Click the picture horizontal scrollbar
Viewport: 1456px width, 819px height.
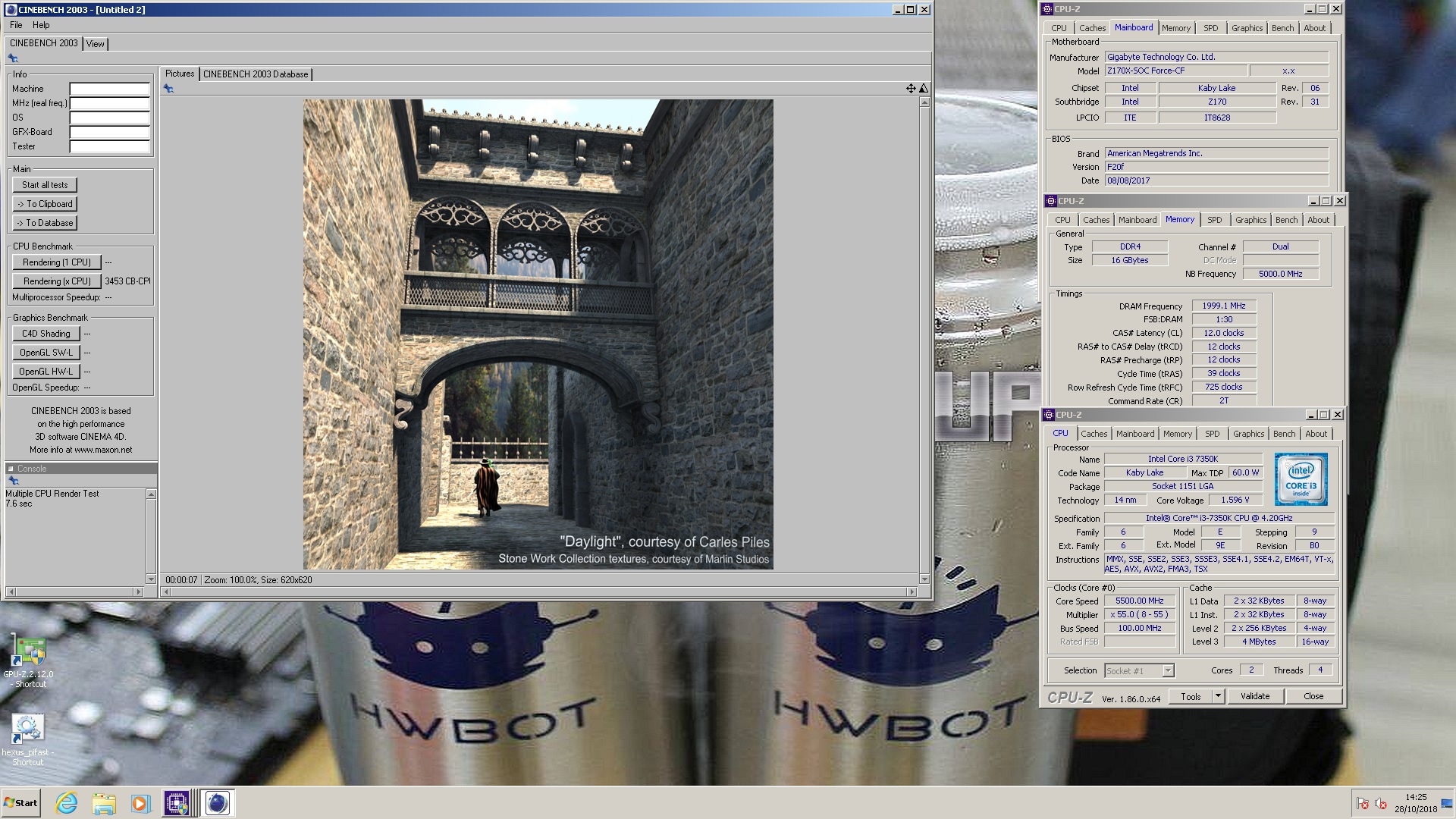click(538, 591)
